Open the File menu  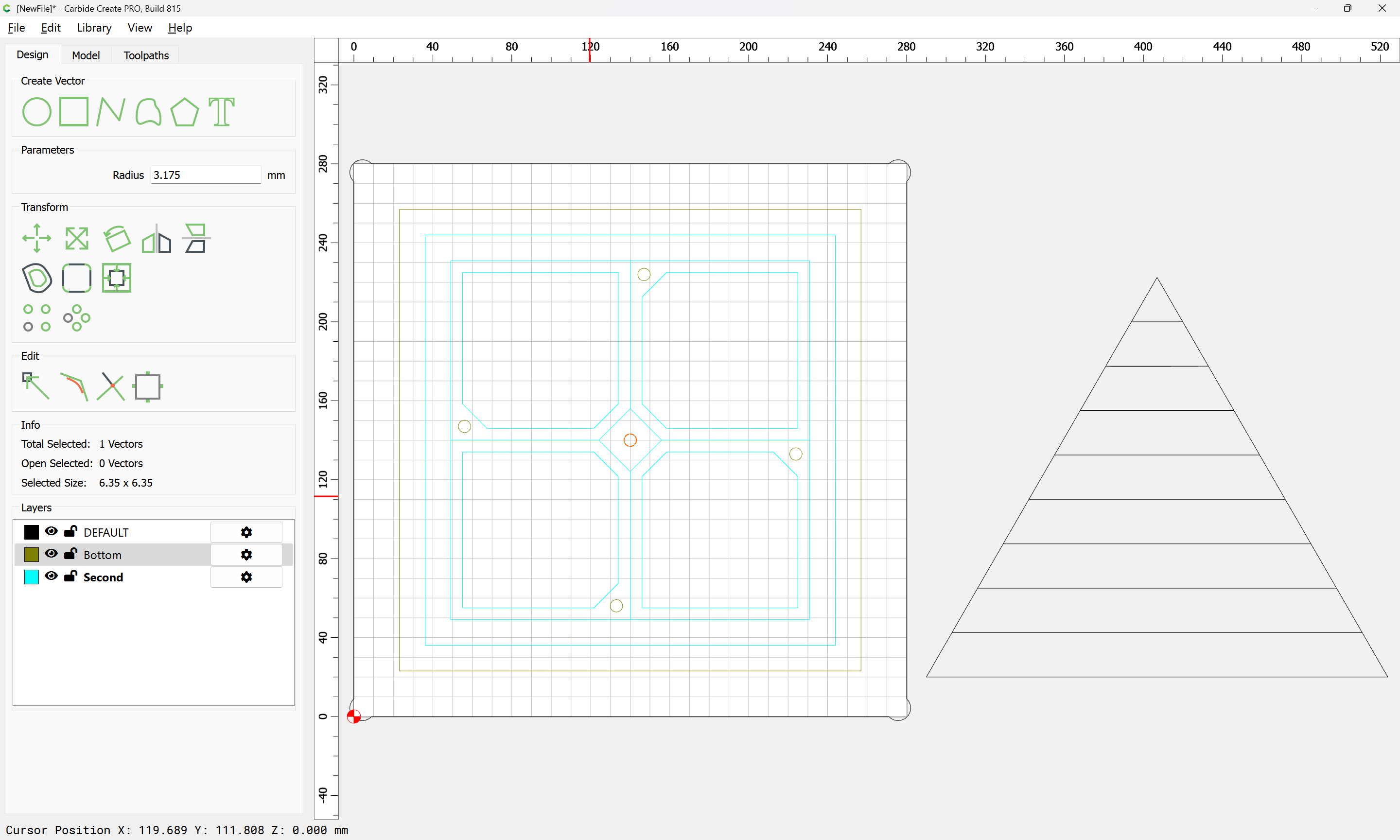[16, 28]
